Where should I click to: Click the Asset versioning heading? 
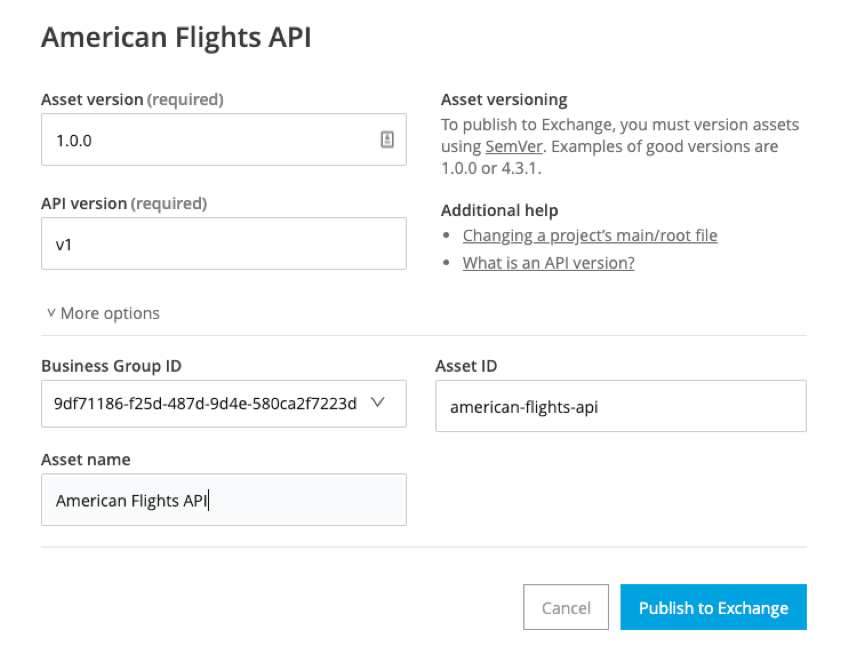click(504, 99)
